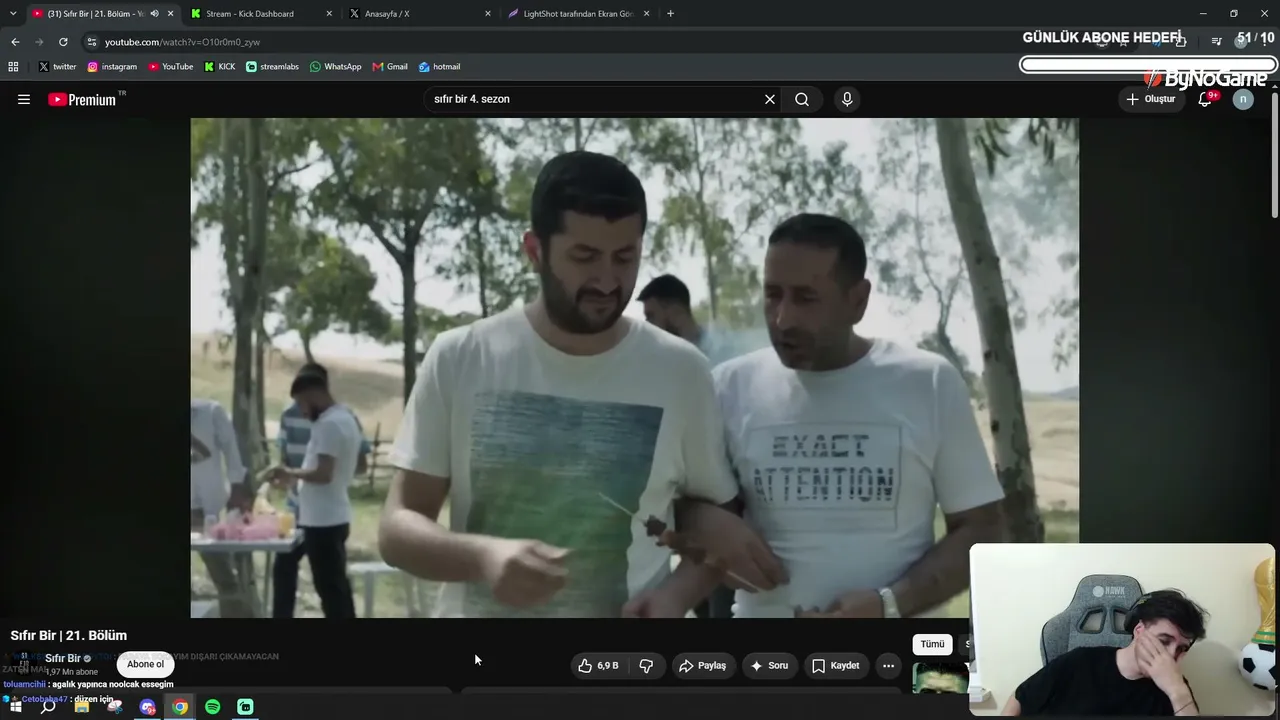The width and height of the screenshot is (1280, 720).
Task: Run search with the magnifier button
Action: tap(802, 99)
